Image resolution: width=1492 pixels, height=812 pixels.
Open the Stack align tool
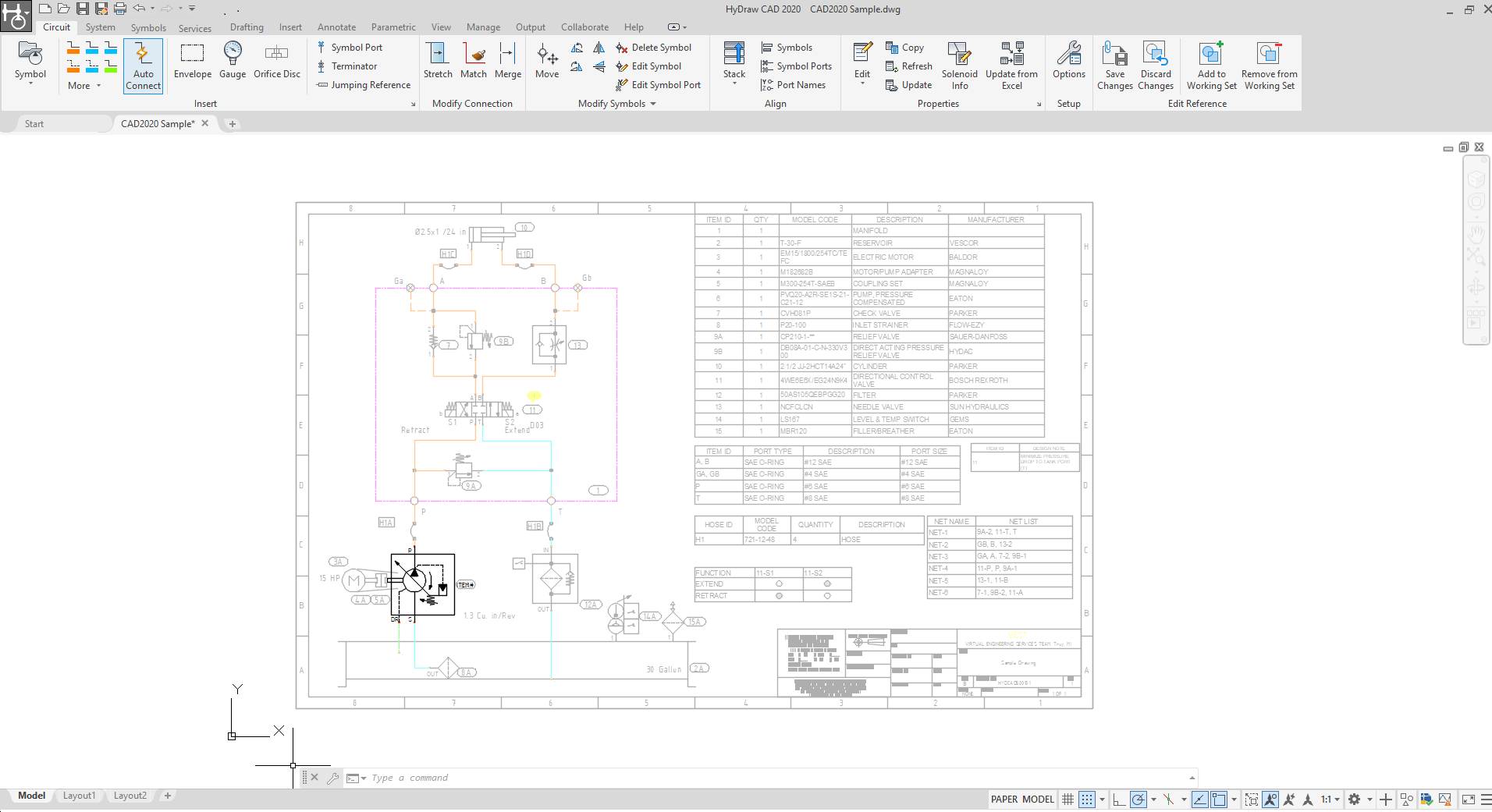click(734, 62)
